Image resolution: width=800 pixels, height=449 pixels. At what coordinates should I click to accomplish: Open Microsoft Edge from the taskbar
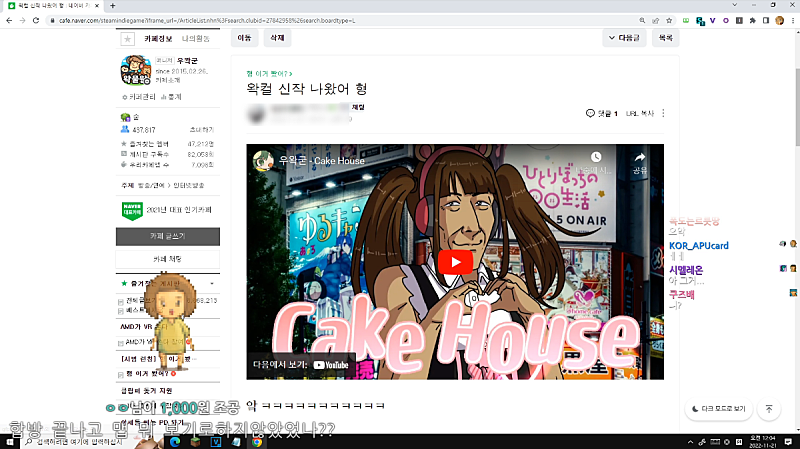pyautogui.click(x=175, y=442)
